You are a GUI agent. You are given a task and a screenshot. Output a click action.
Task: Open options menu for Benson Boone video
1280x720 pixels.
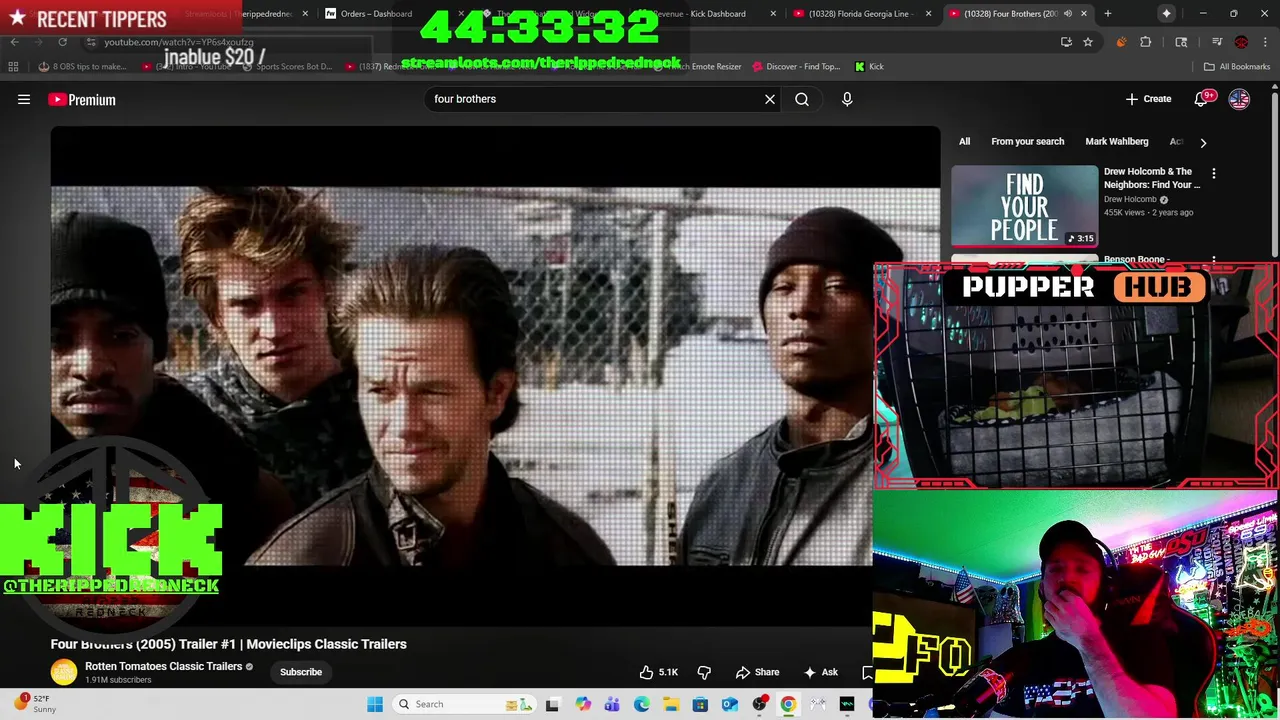click(1214, 261)
